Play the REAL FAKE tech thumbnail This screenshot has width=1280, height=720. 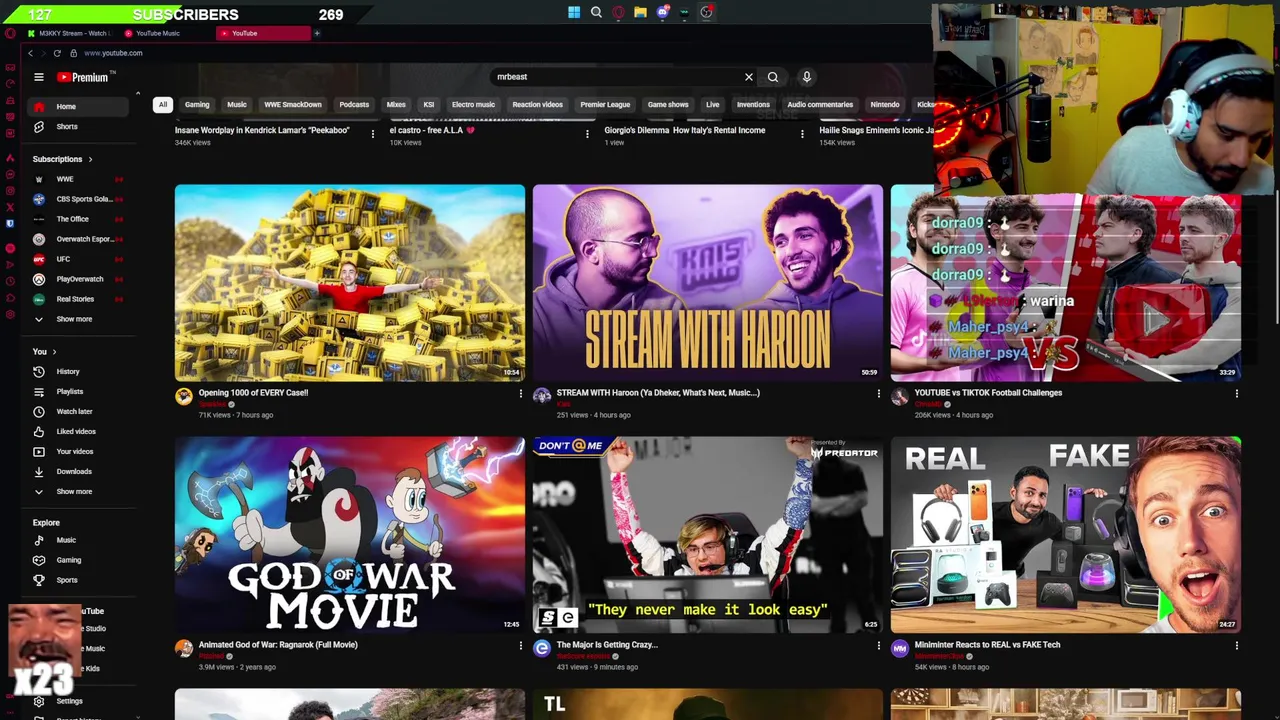tap(1066, 535)
